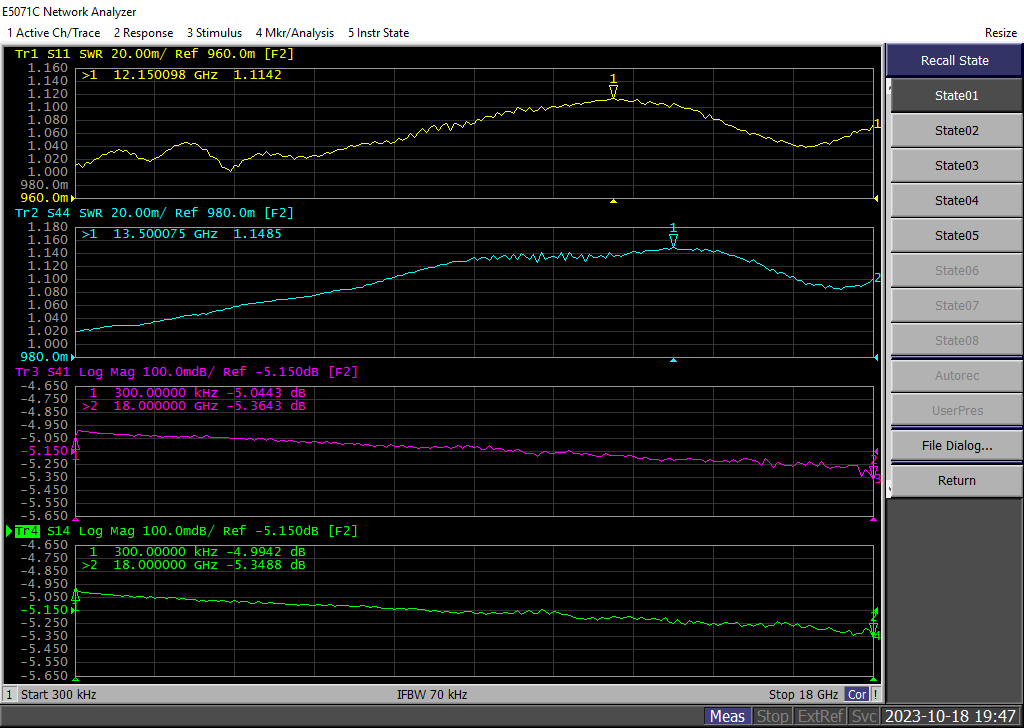Click marker 1 triangle on the yellow S11 trace
1024x728 pixels.
613,91
